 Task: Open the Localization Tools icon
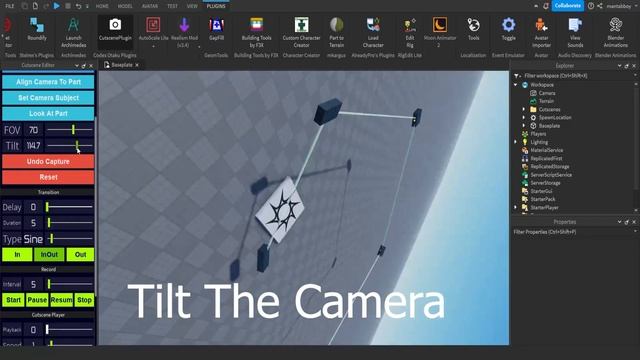[x=473, y=29]
